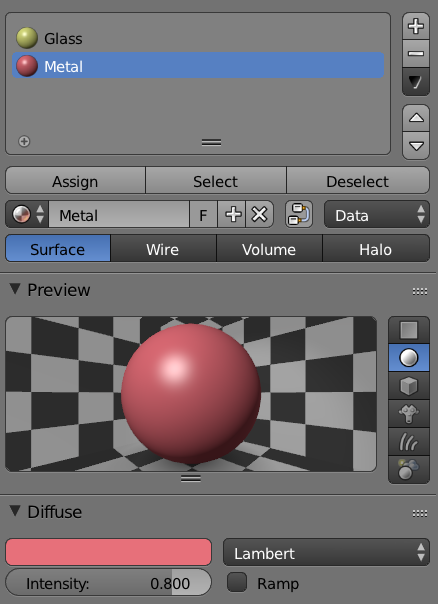The image size is (438, 604).
Task: Select the Metal material slot
Action: [198, 65]
